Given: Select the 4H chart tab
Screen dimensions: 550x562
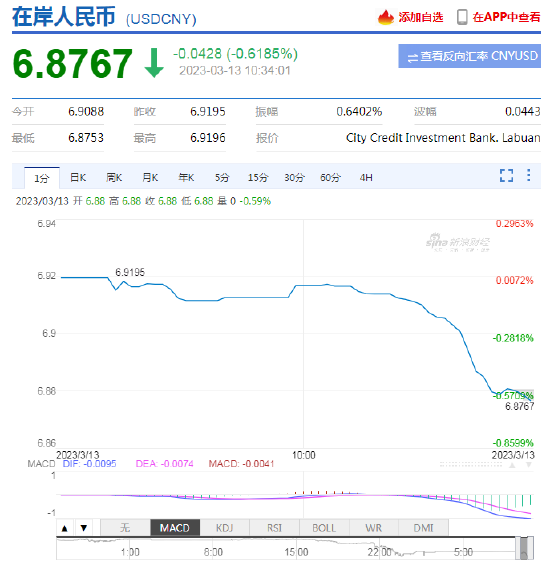Looking at the screenshot, I should click(x=366, y=178).
